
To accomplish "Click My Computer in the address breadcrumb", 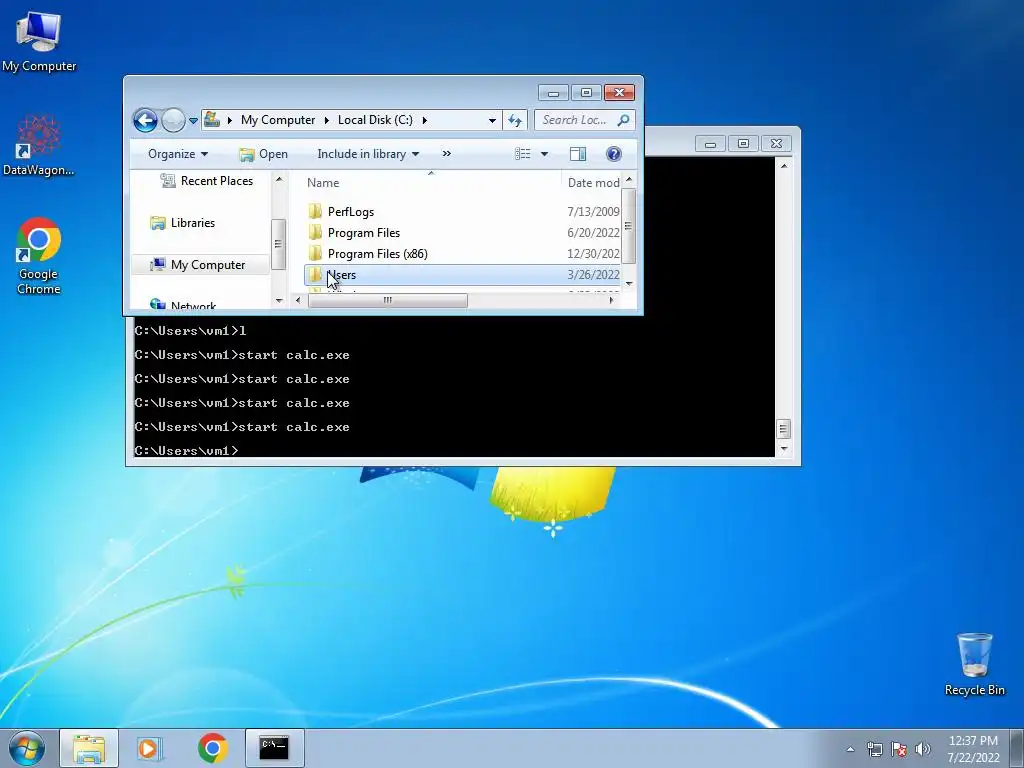I will [x=278, y=120].
